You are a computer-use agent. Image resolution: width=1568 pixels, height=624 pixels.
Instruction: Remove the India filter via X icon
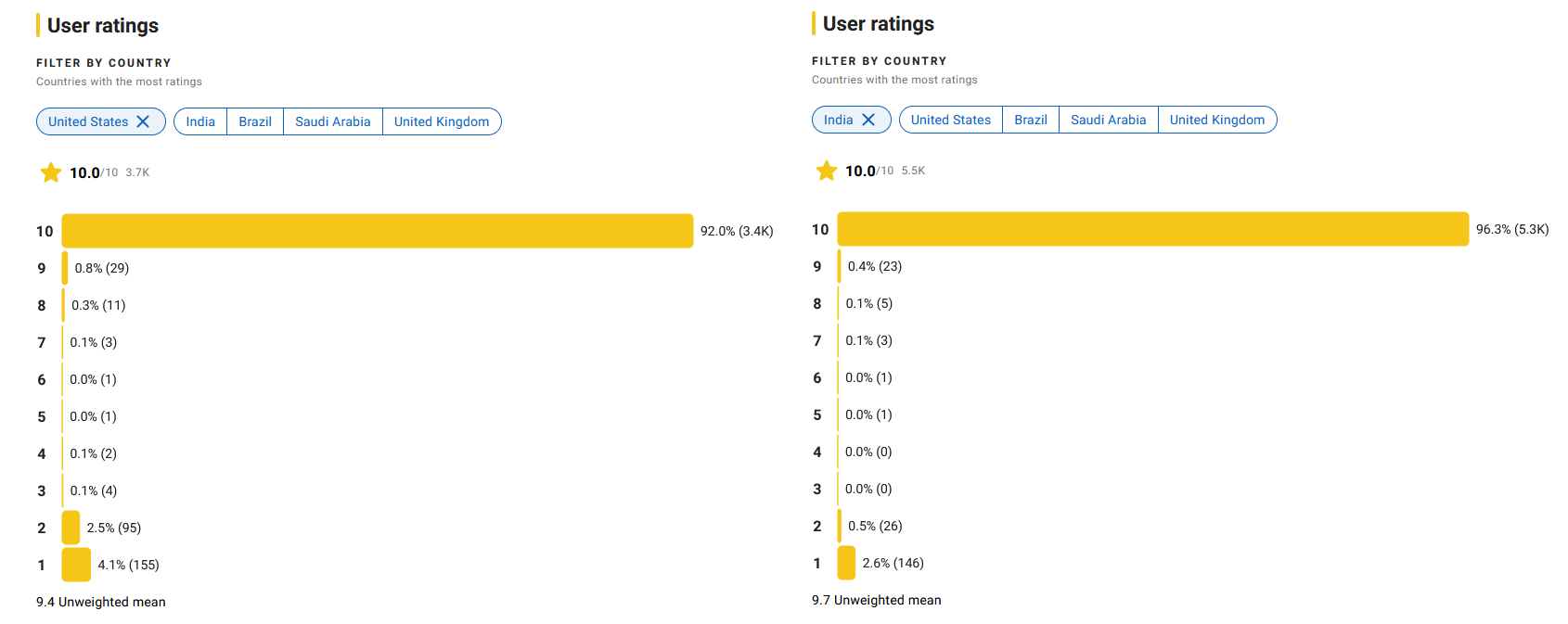[x=868, y=120]
